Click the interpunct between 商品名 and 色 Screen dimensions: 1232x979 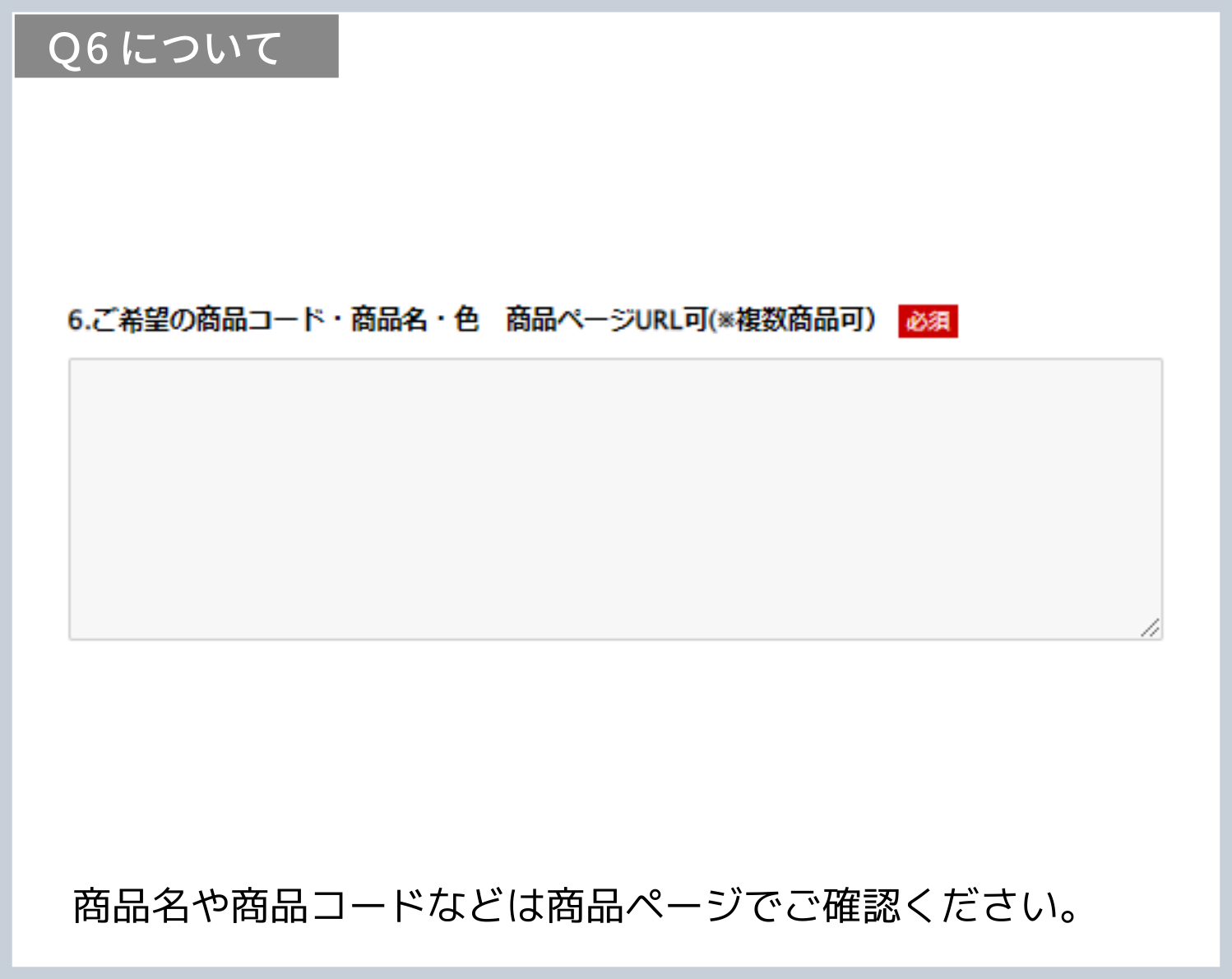[440, 320]
